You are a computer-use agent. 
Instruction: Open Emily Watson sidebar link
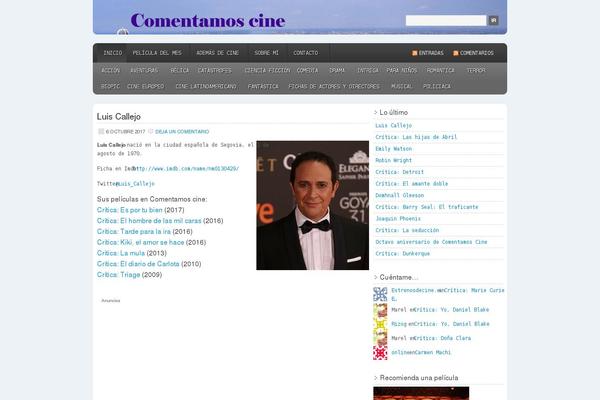pos(393,149)
